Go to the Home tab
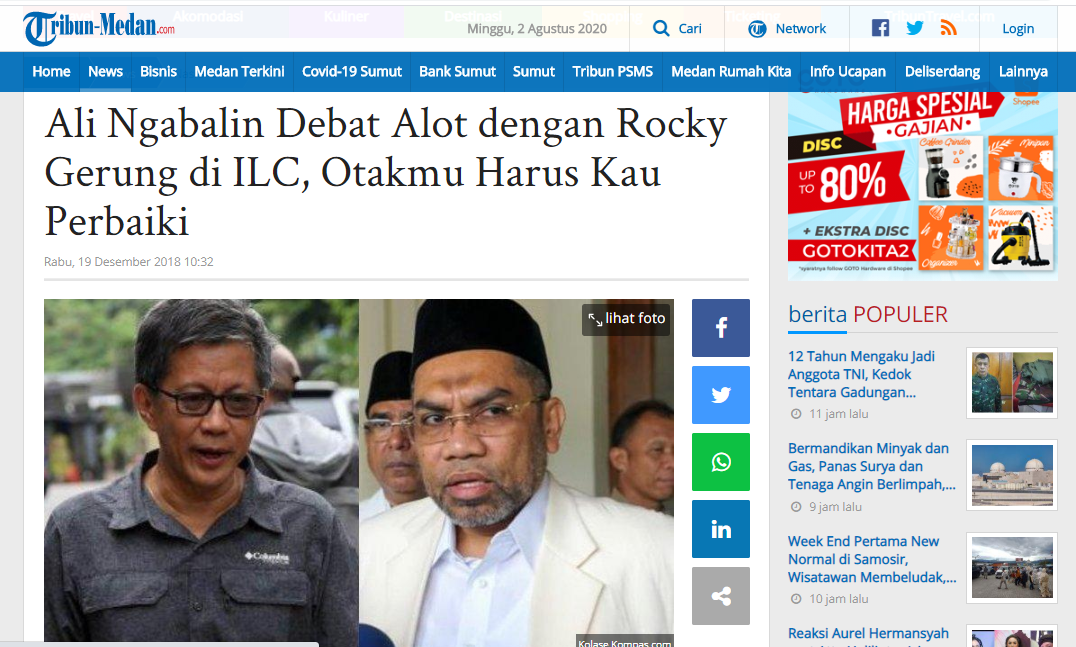This screenshot has height=647, width=1076. 51,71
